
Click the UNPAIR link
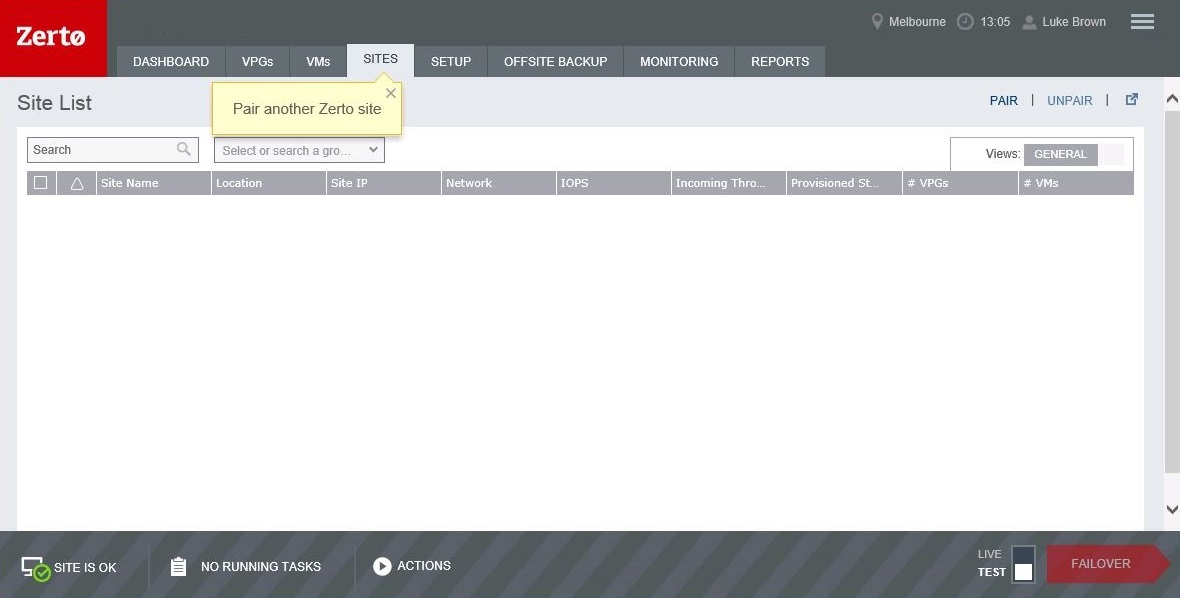pos(1069,101)
